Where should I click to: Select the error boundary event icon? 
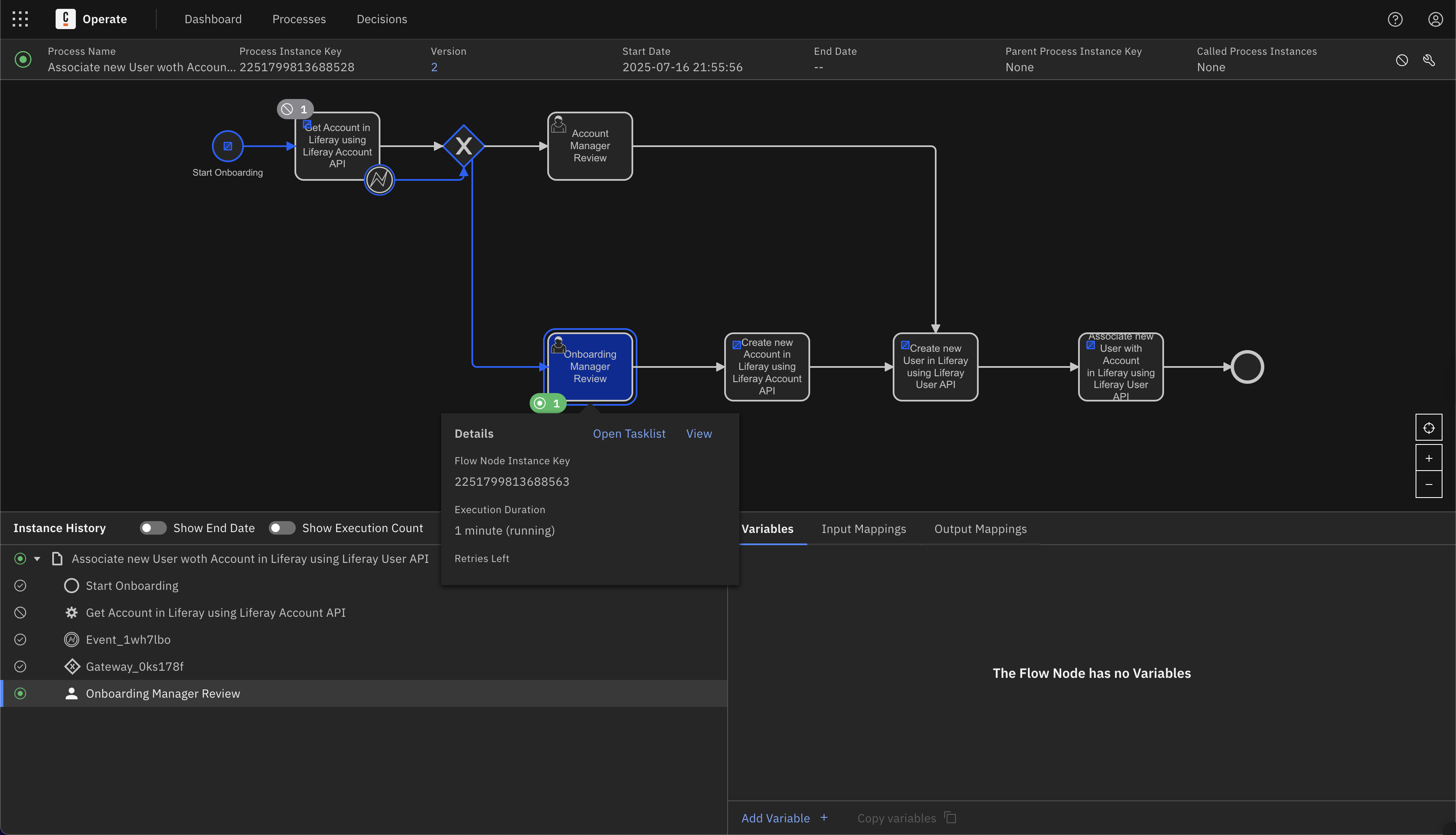379,180
